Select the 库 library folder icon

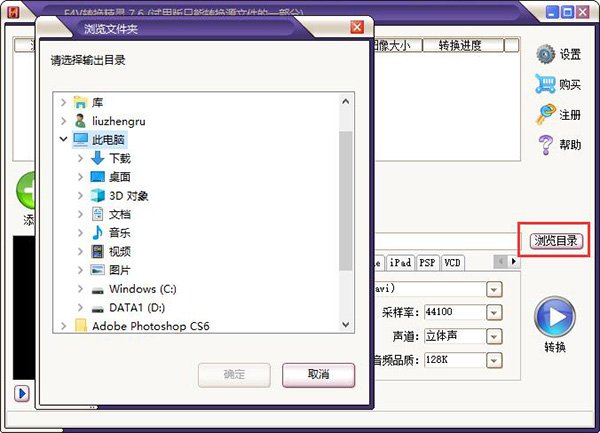(x=80, y=102)
